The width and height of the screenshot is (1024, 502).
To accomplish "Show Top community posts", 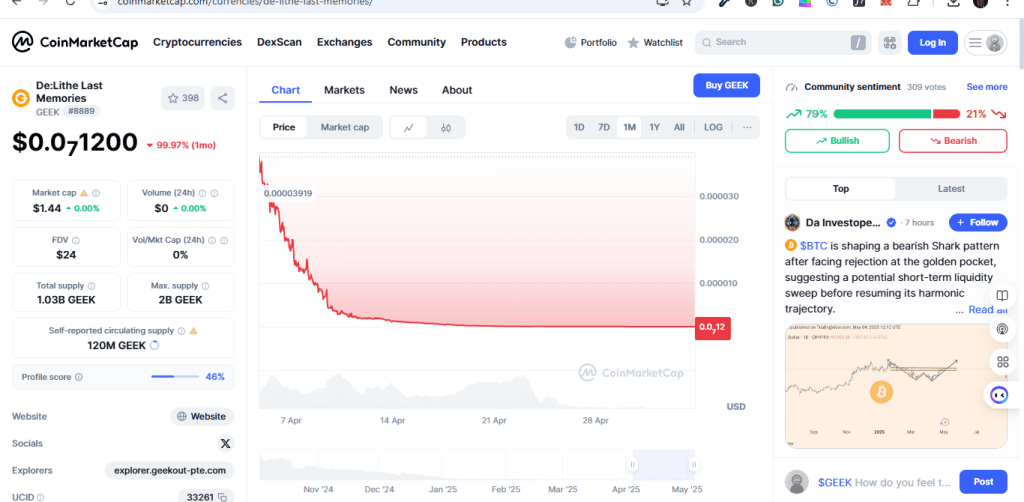I will (840, 189).
